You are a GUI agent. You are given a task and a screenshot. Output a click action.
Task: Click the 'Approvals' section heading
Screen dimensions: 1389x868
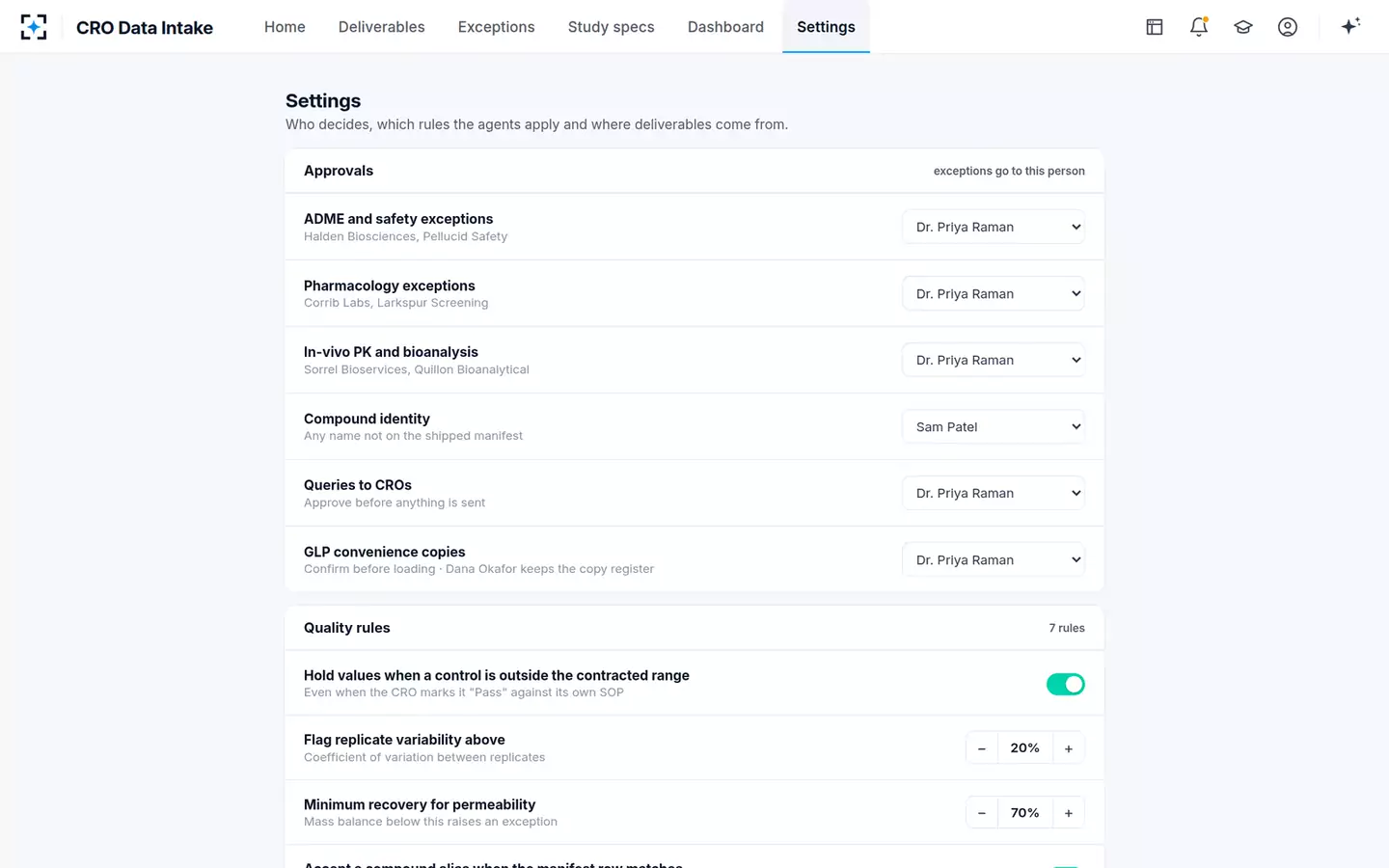pyautogui.click(x=339, y=171)
